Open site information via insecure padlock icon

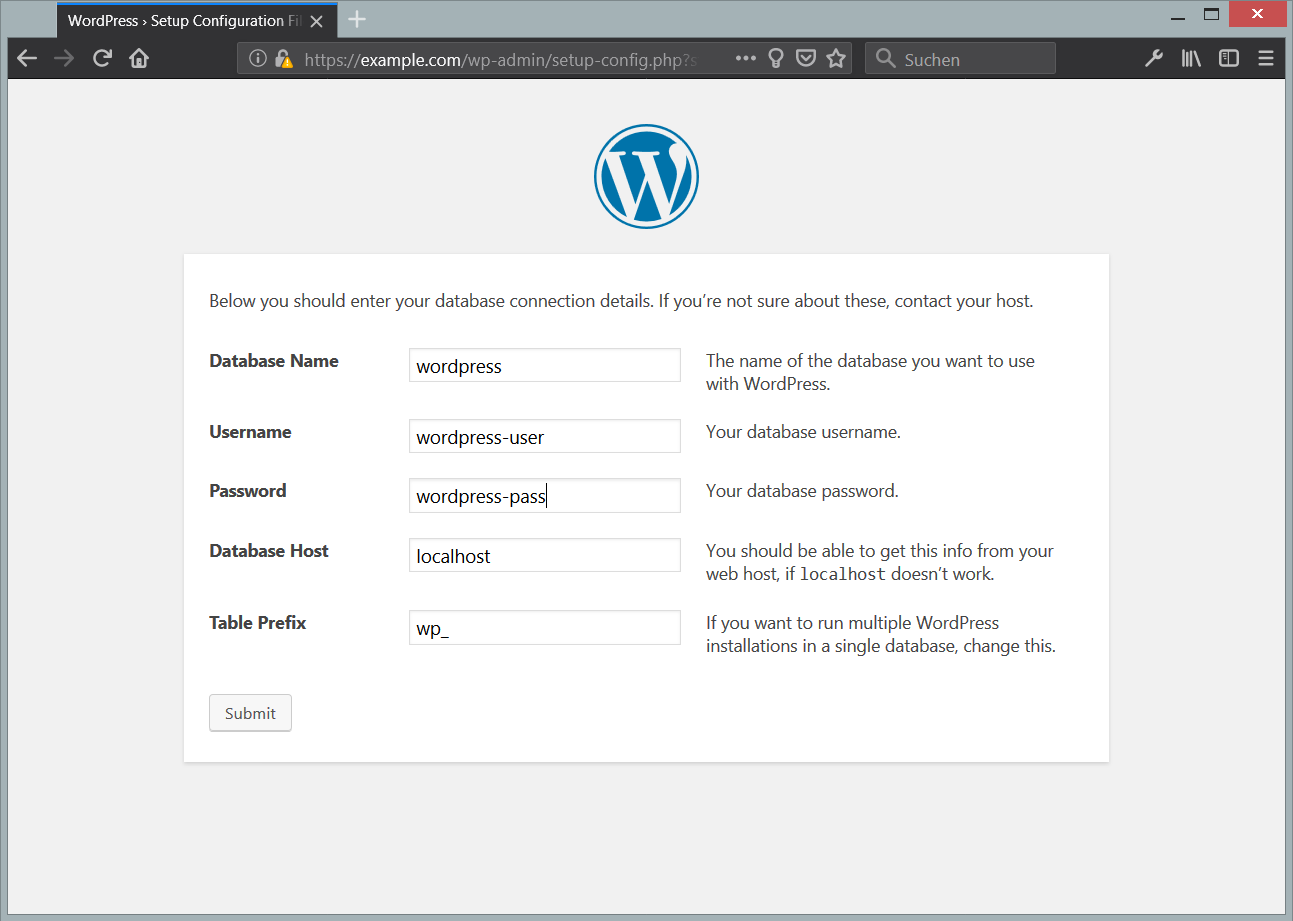[284, 59]
